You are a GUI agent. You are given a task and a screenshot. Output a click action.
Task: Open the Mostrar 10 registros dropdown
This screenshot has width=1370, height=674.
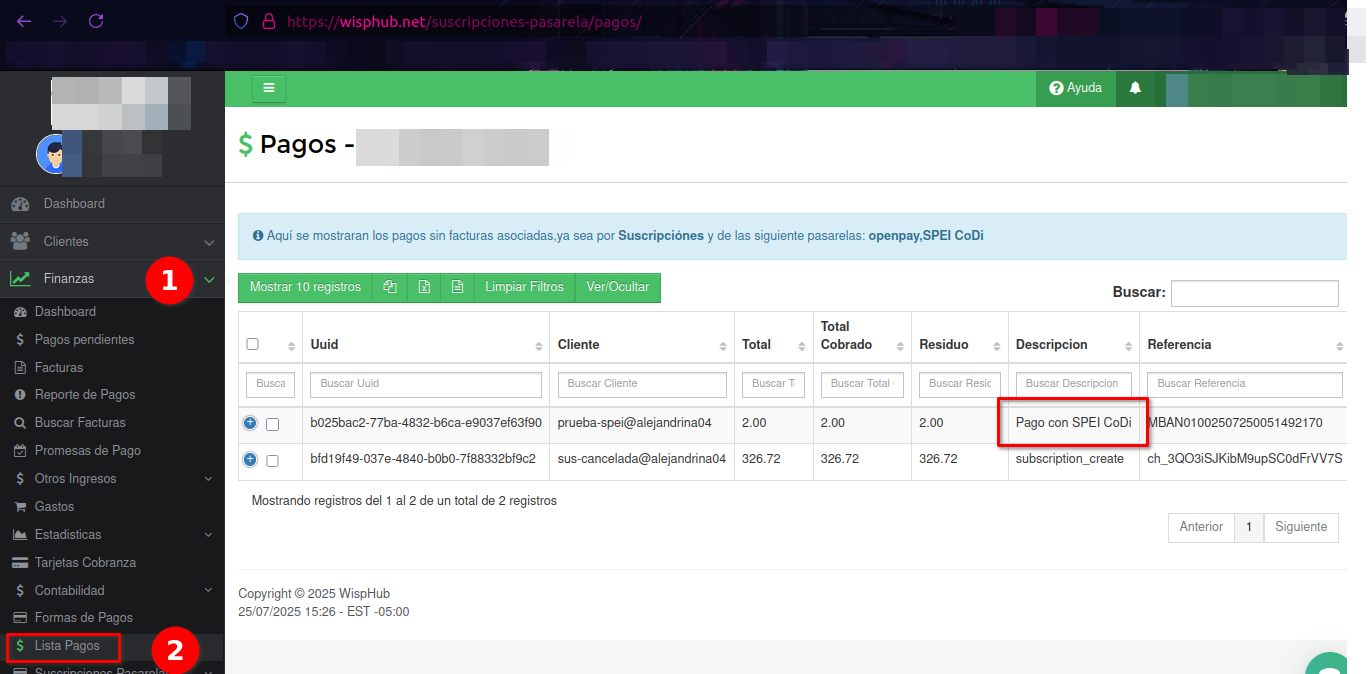point(305,287)
